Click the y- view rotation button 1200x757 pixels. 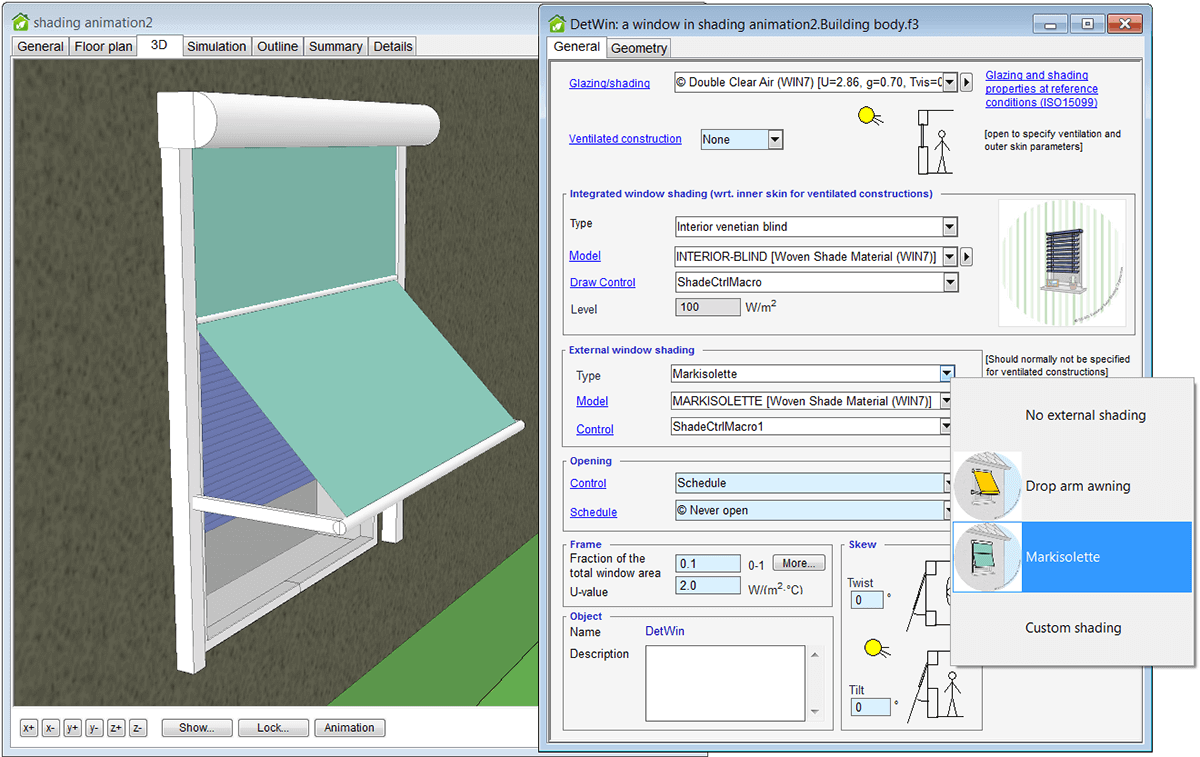[94, 728]
